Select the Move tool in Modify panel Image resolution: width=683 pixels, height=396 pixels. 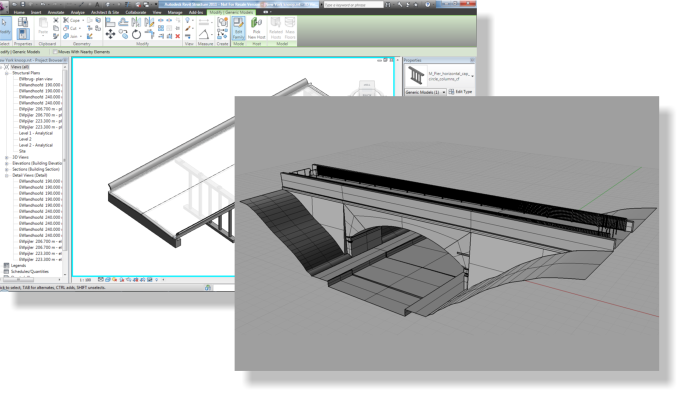click(110, 34)
